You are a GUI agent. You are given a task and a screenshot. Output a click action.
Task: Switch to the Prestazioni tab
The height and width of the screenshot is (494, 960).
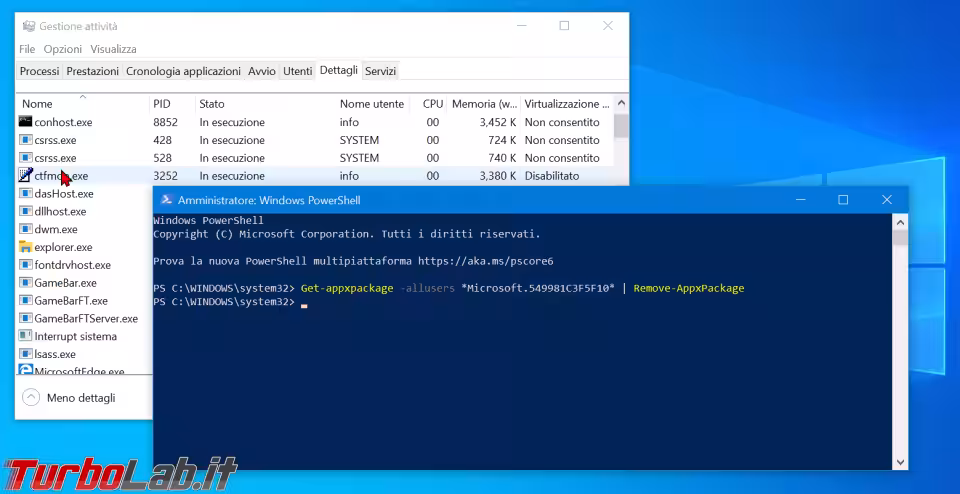point(92,71)
